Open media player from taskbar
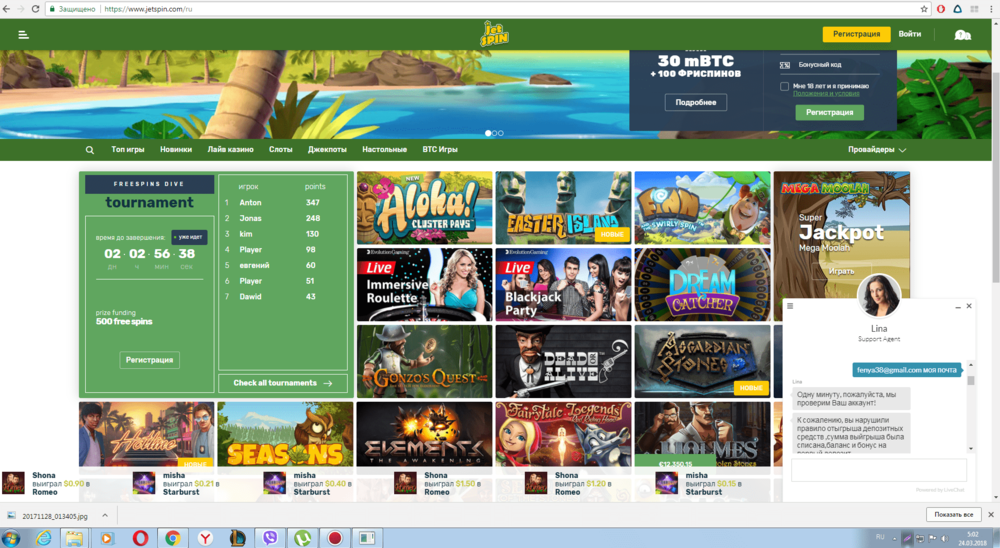The width and height of the screenshot is (1000, 548). [107, 538]
